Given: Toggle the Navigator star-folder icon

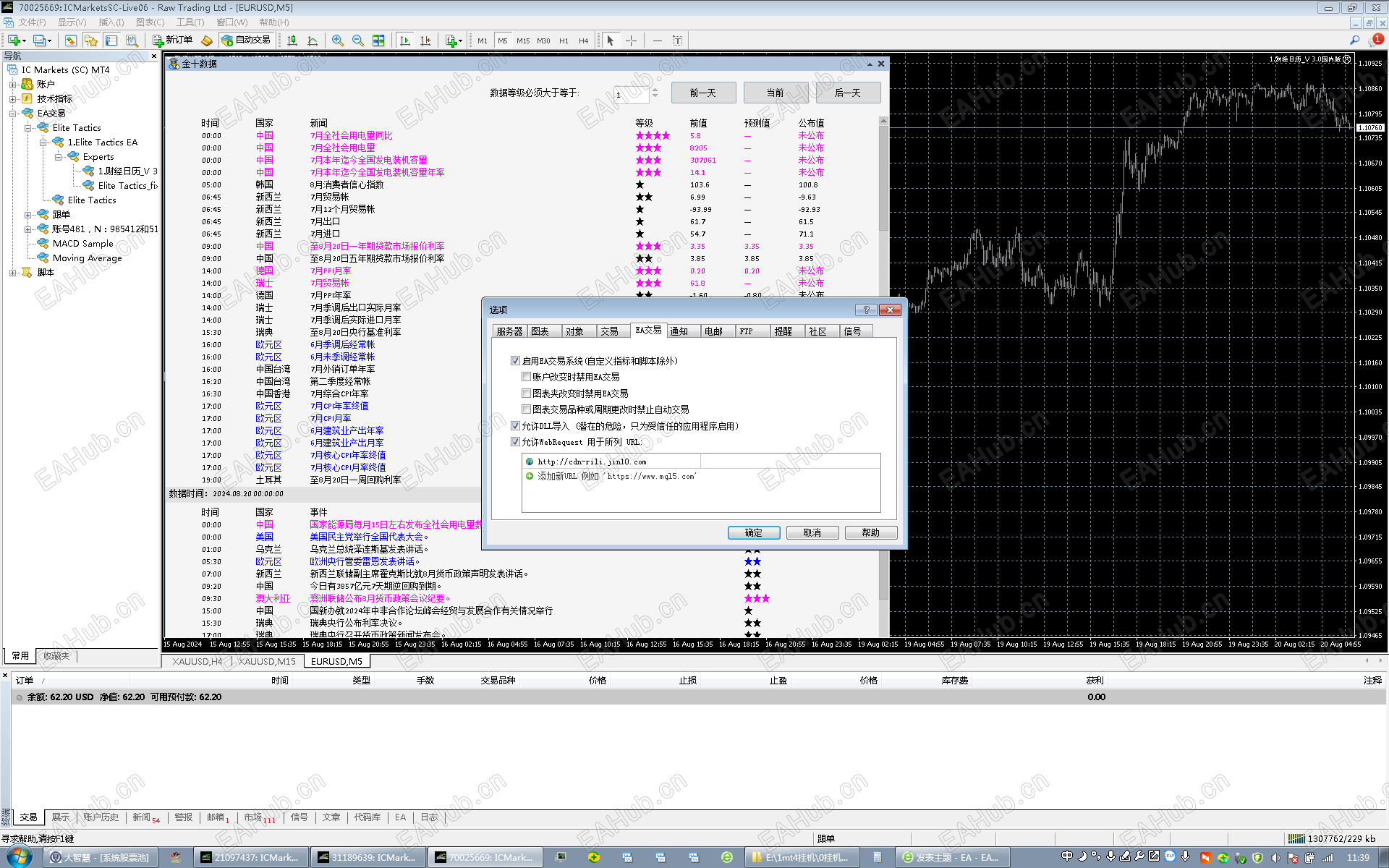Looking at the screenshot, I should pyautogui.click(x=90, y=41).
